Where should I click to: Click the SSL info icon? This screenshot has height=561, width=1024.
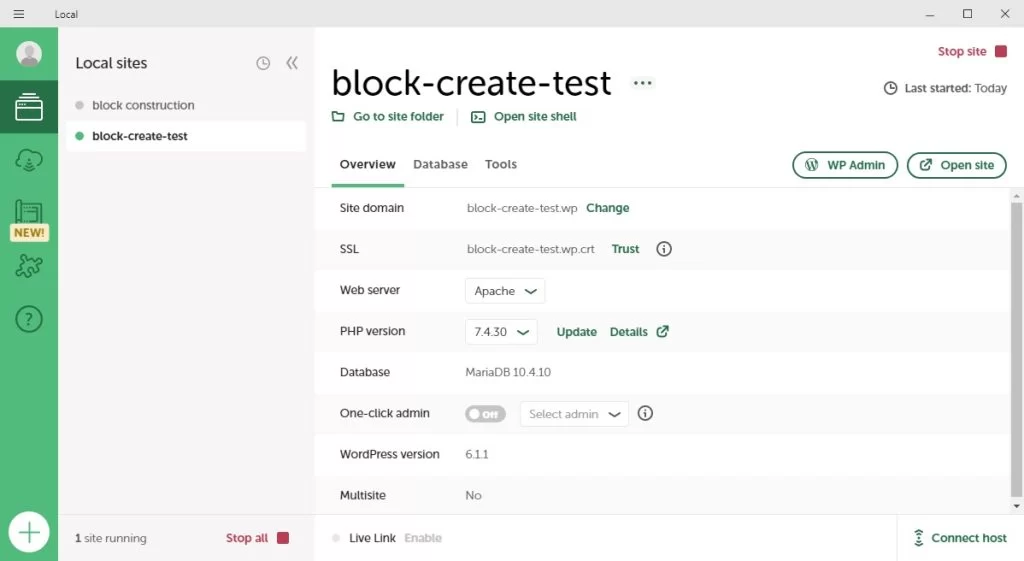click(664, 249)
